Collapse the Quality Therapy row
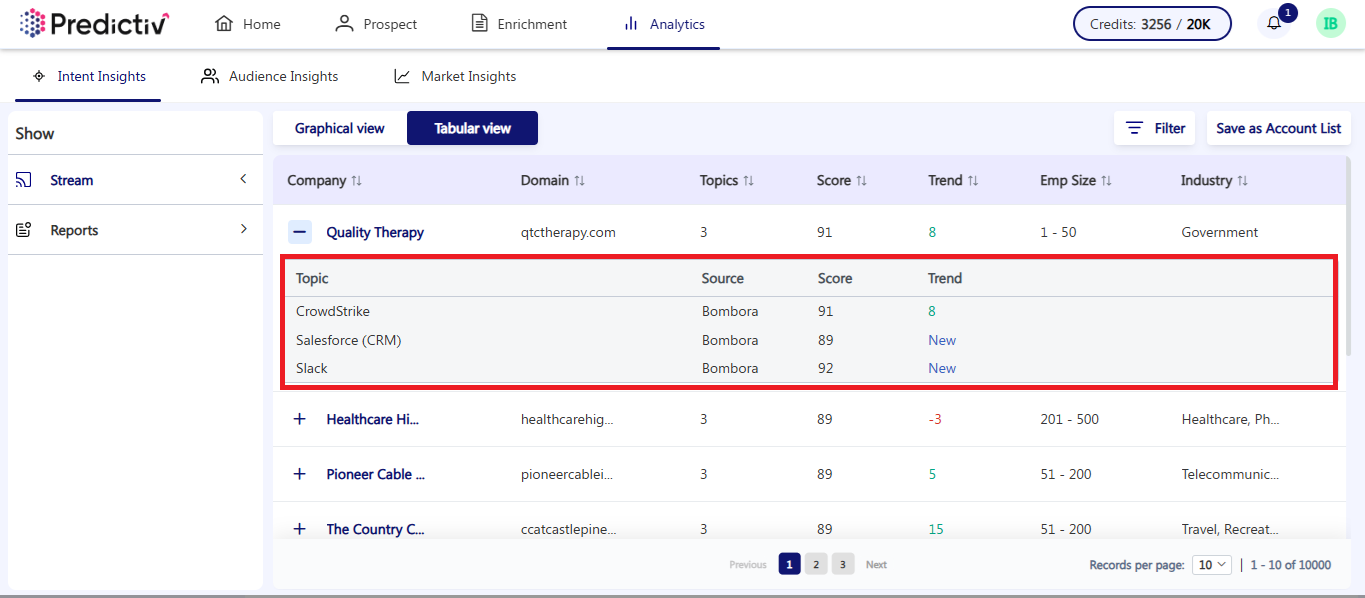This screenshot has height=598, width=1365. point(299,233)
